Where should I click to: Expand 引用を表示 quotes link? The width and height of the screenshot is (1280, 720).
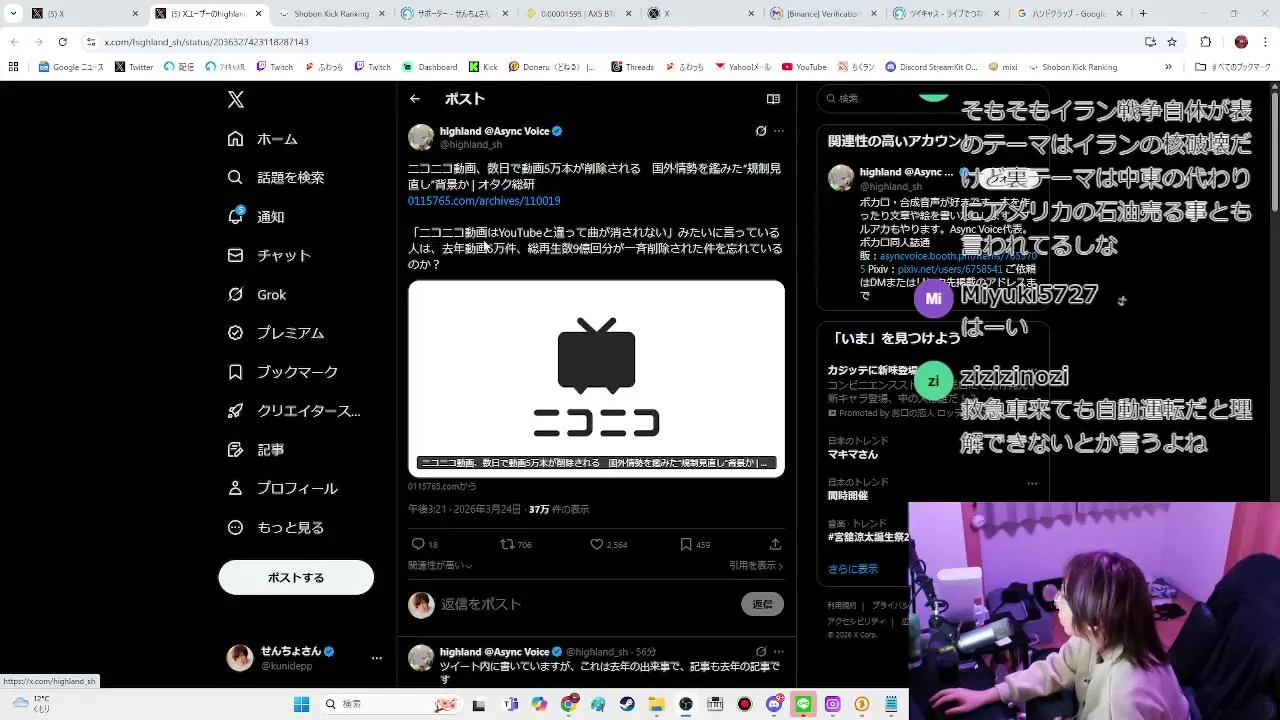756,565
